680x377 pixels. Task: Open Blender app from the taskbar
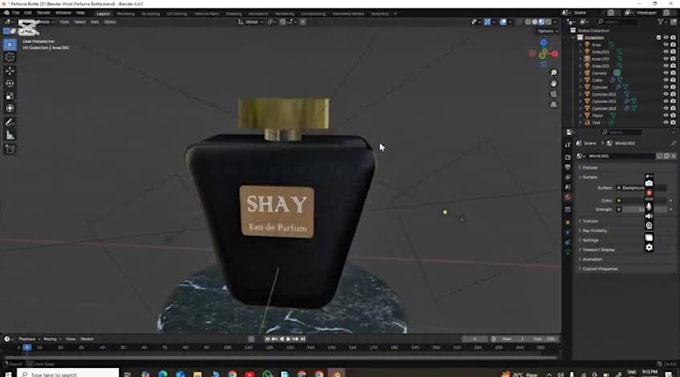click(336, 374)
